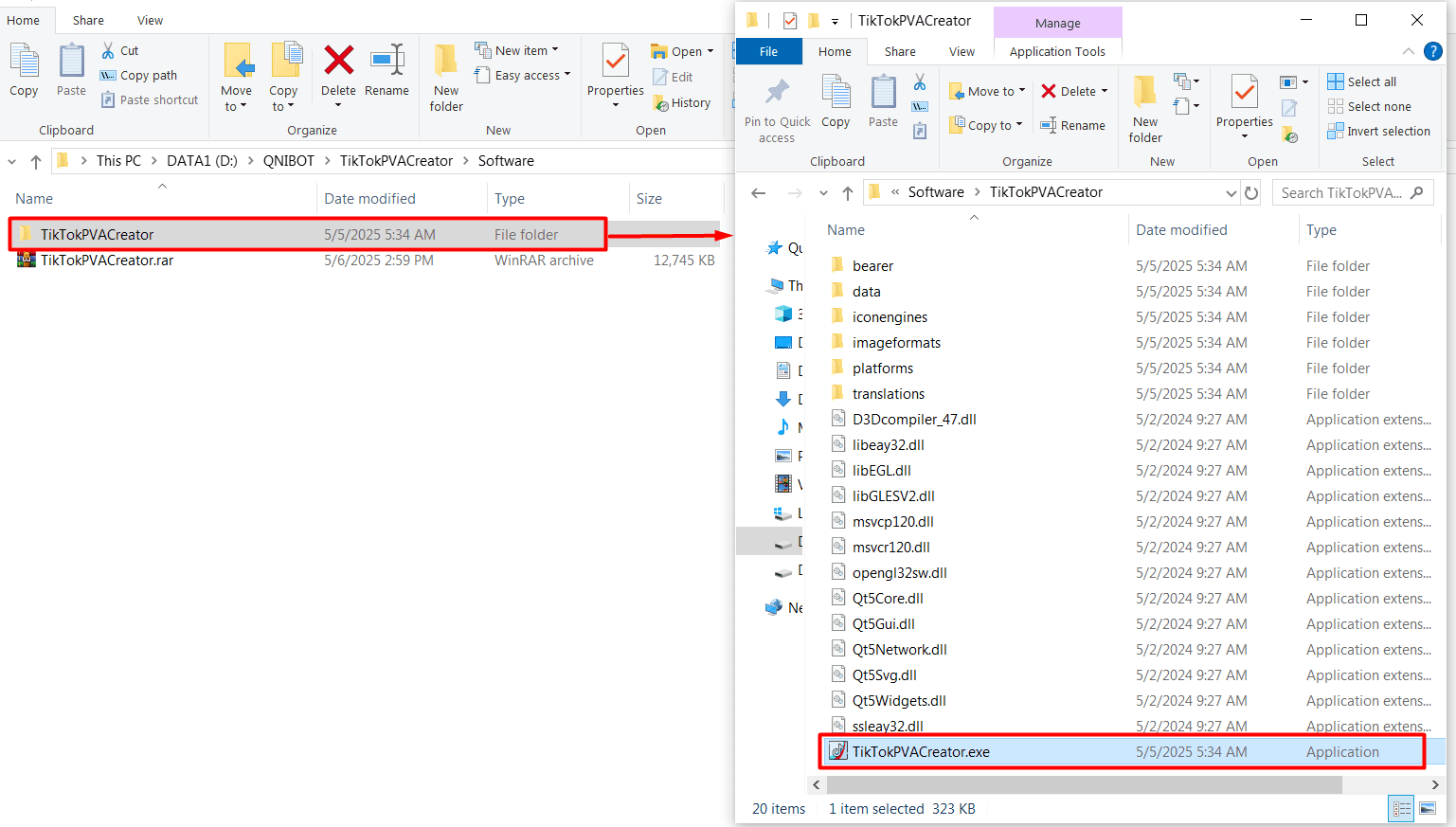The height and width of the screenshot is (827, 1456).
Task: Click the Up arrow in the Software window address bar
Action: pyautogui.click(x=36, y=161)
